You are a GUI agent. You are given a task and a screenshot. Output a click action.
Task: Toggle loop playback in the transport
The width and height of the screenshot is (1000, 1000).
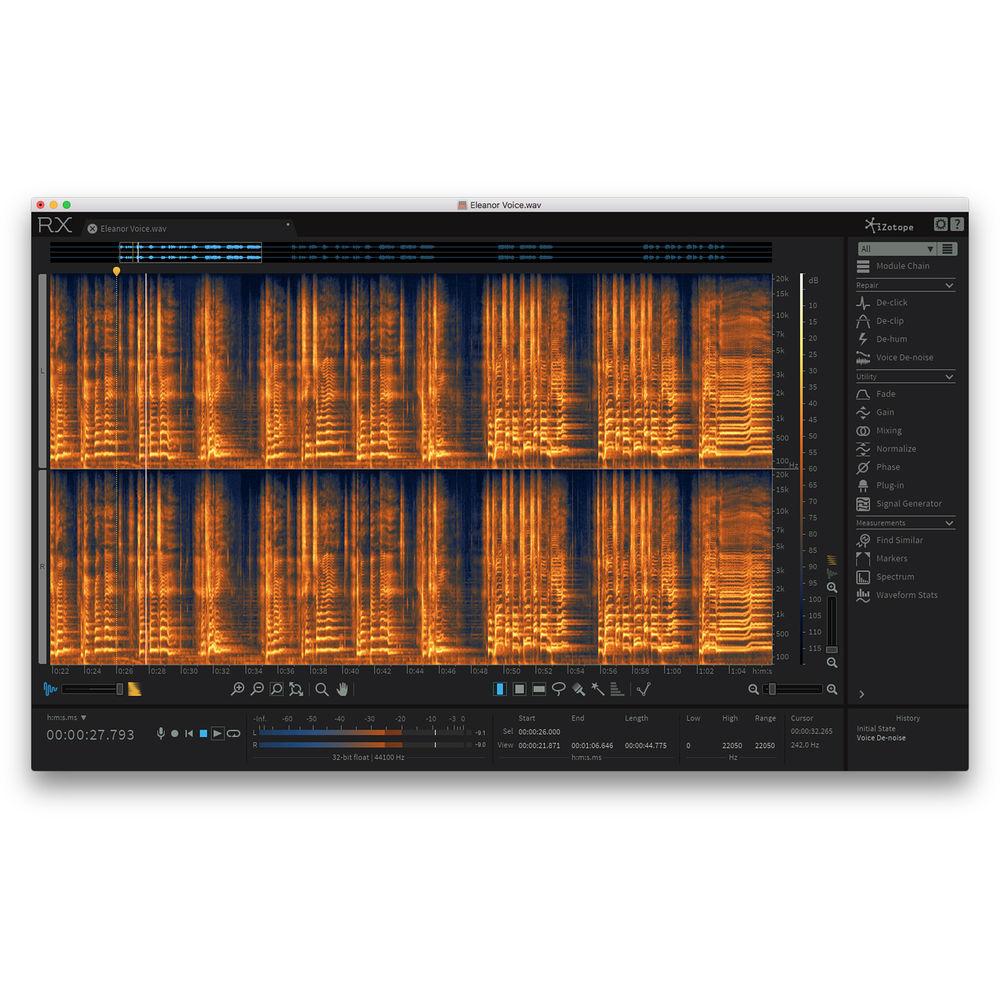(x=234, y=733)
